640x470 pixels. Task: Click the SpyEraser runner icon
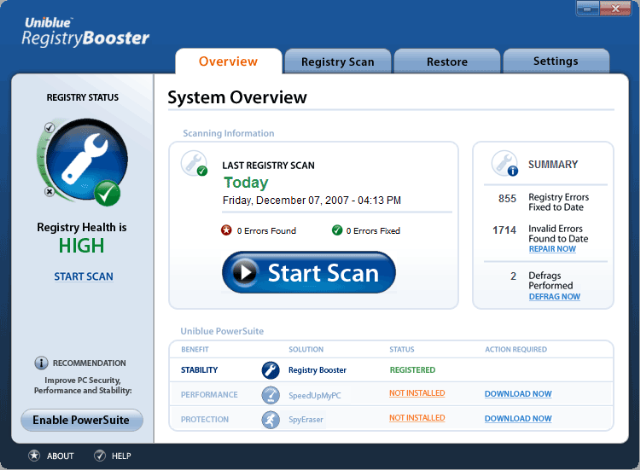270,419
